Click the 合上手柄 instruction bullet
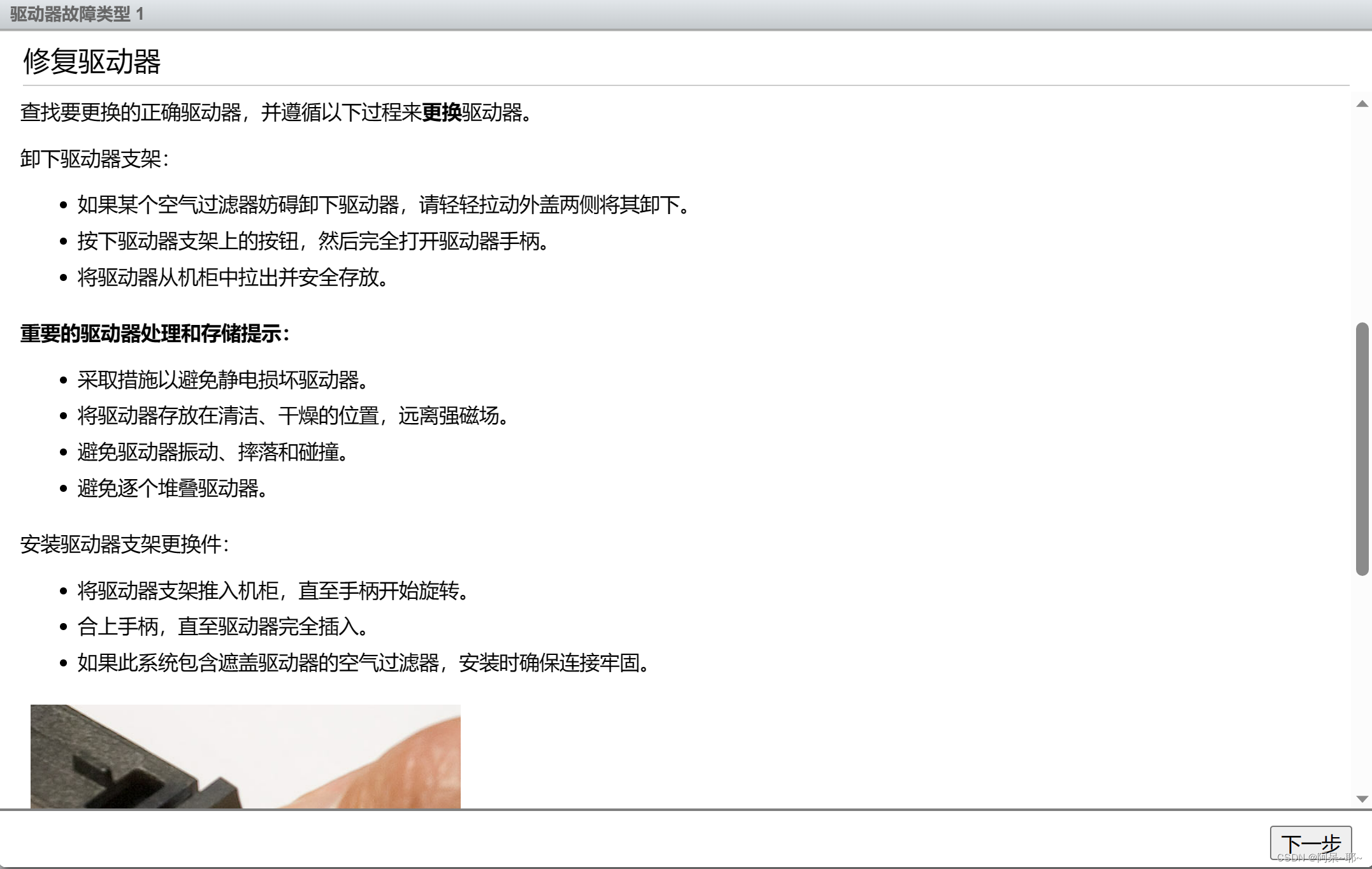 (223, 627)
